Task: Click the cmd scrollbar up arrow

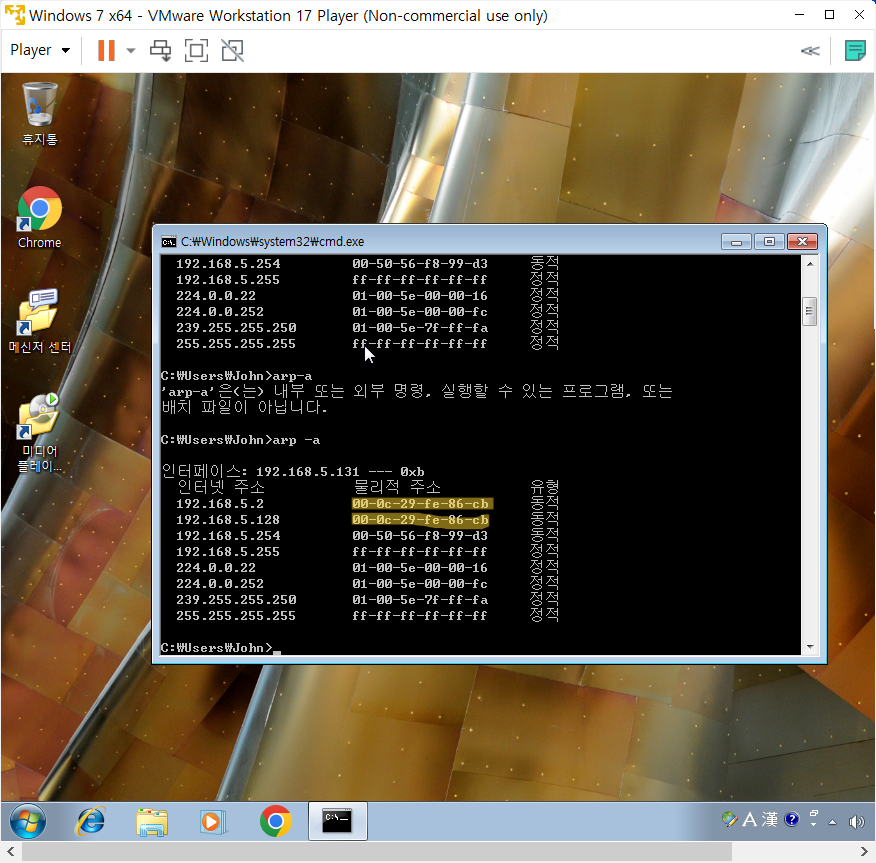Action: coord(810,264)
